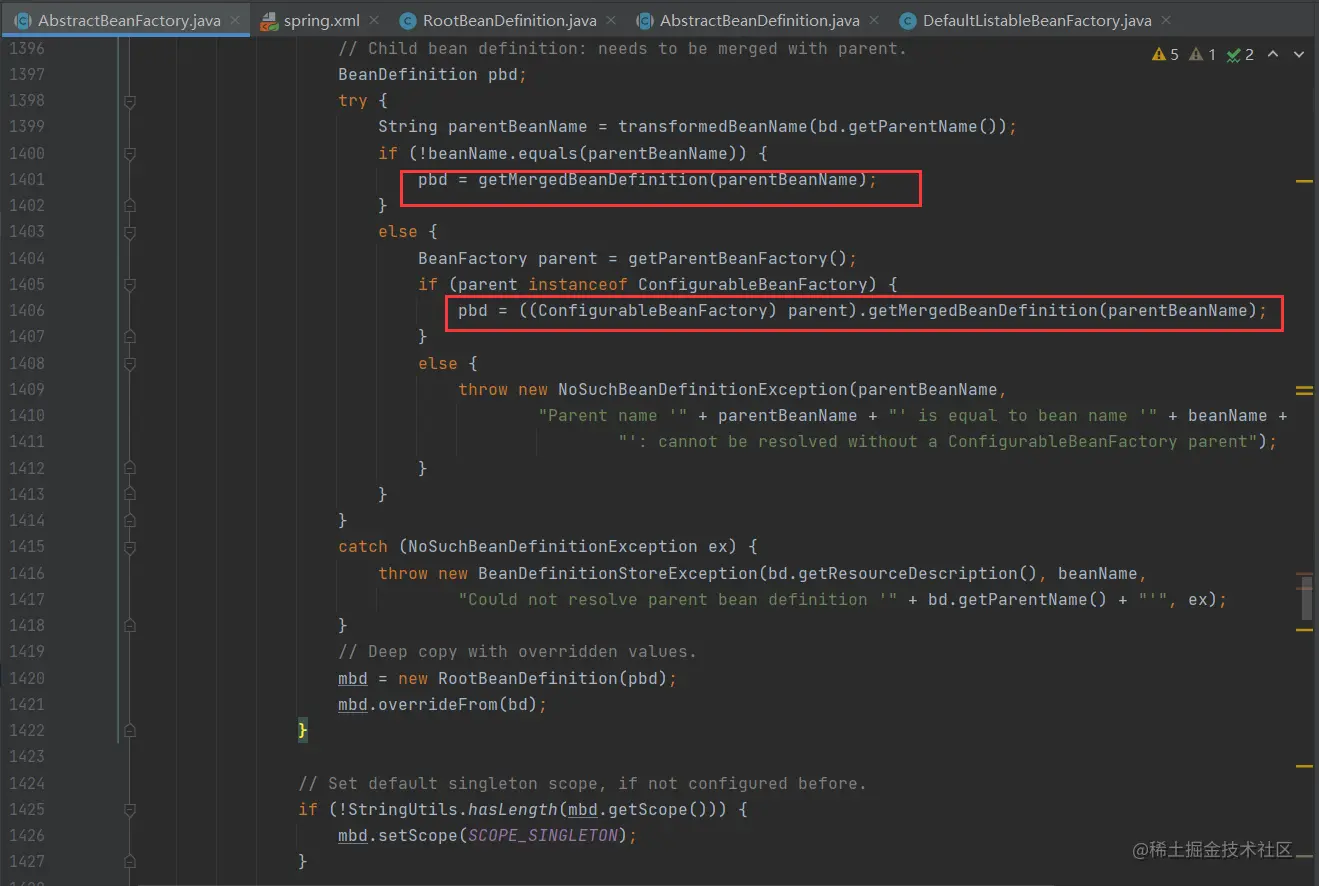The height and width of the screenshot is (886, 1319).
Task: Open the weak warning indicator showing 1
Action: coord(1203,55)
